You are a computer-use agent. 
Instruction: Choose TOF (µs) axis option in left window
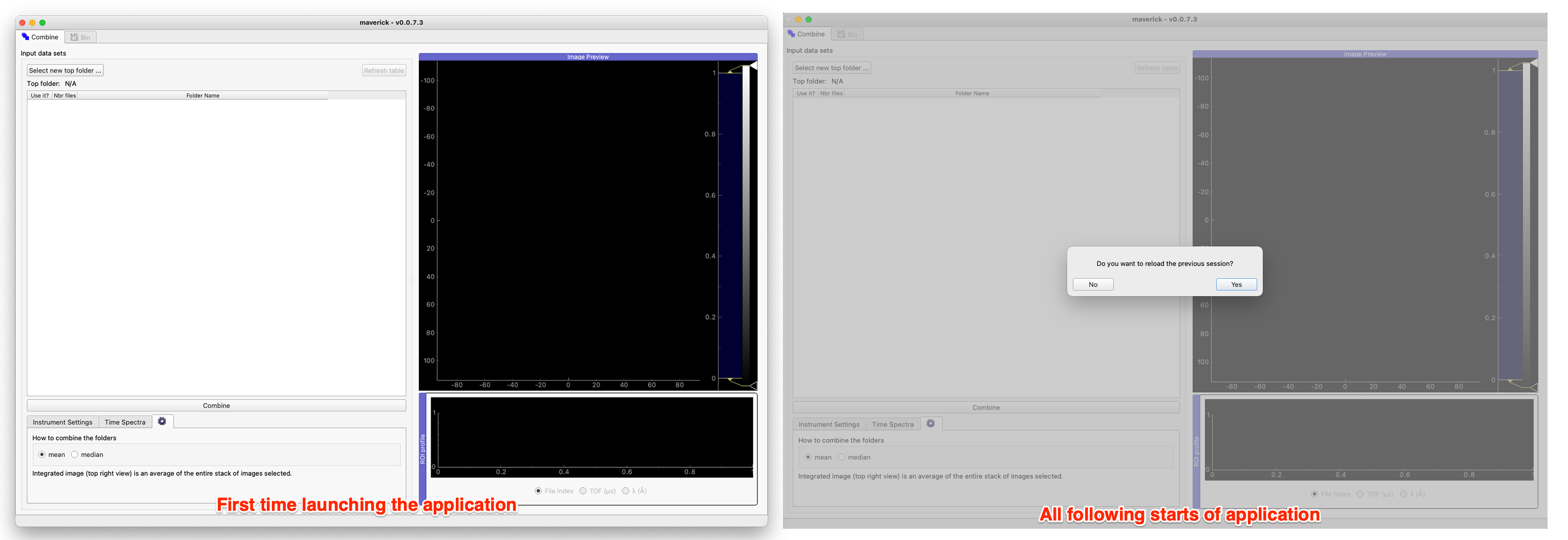pyautogui.click(x=583, y=491)
